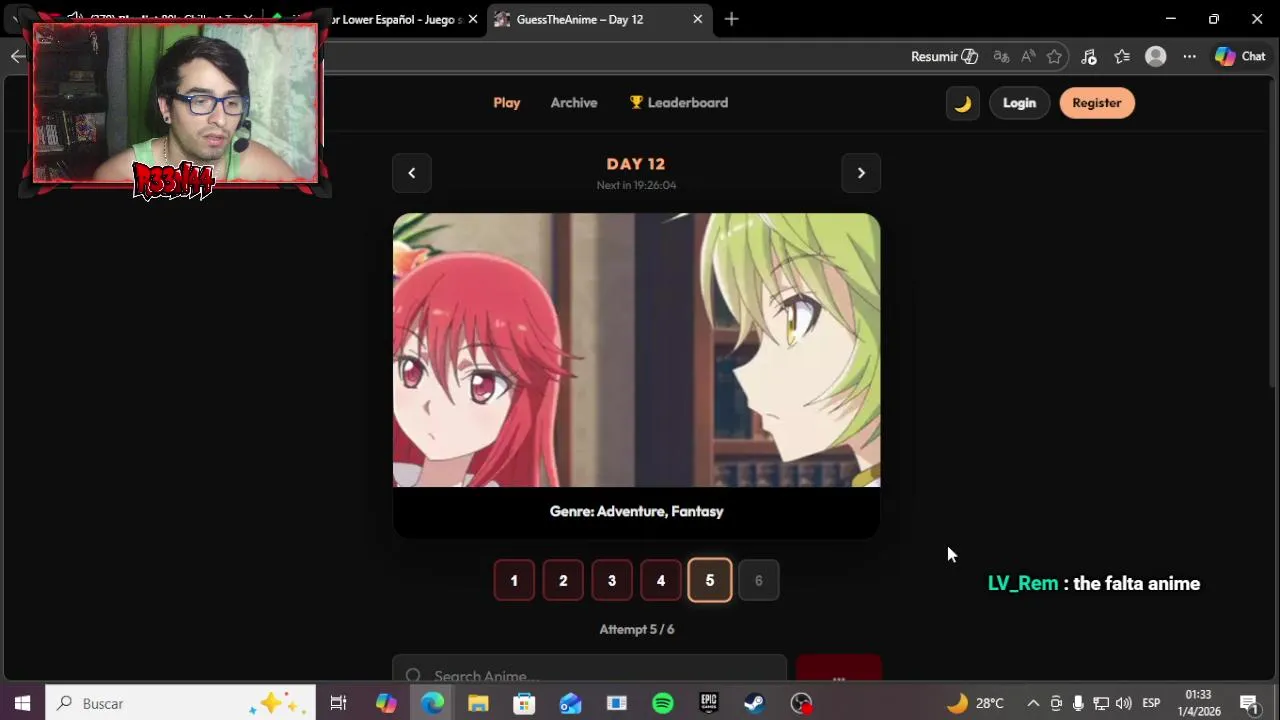
Task: Open a new browser tab
Action: (732, 19)
